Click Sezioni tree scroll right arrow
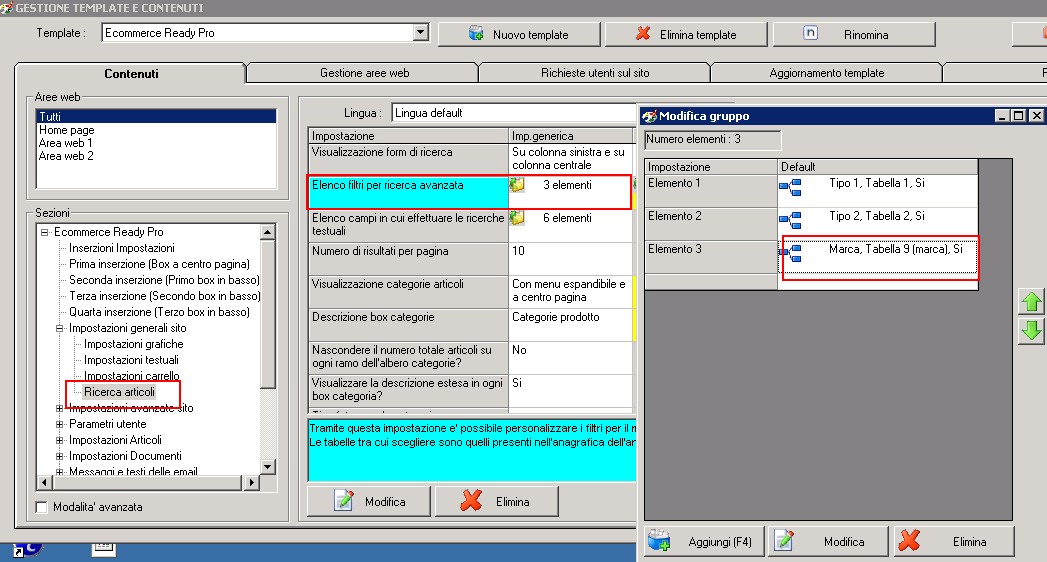 [252, 482]
